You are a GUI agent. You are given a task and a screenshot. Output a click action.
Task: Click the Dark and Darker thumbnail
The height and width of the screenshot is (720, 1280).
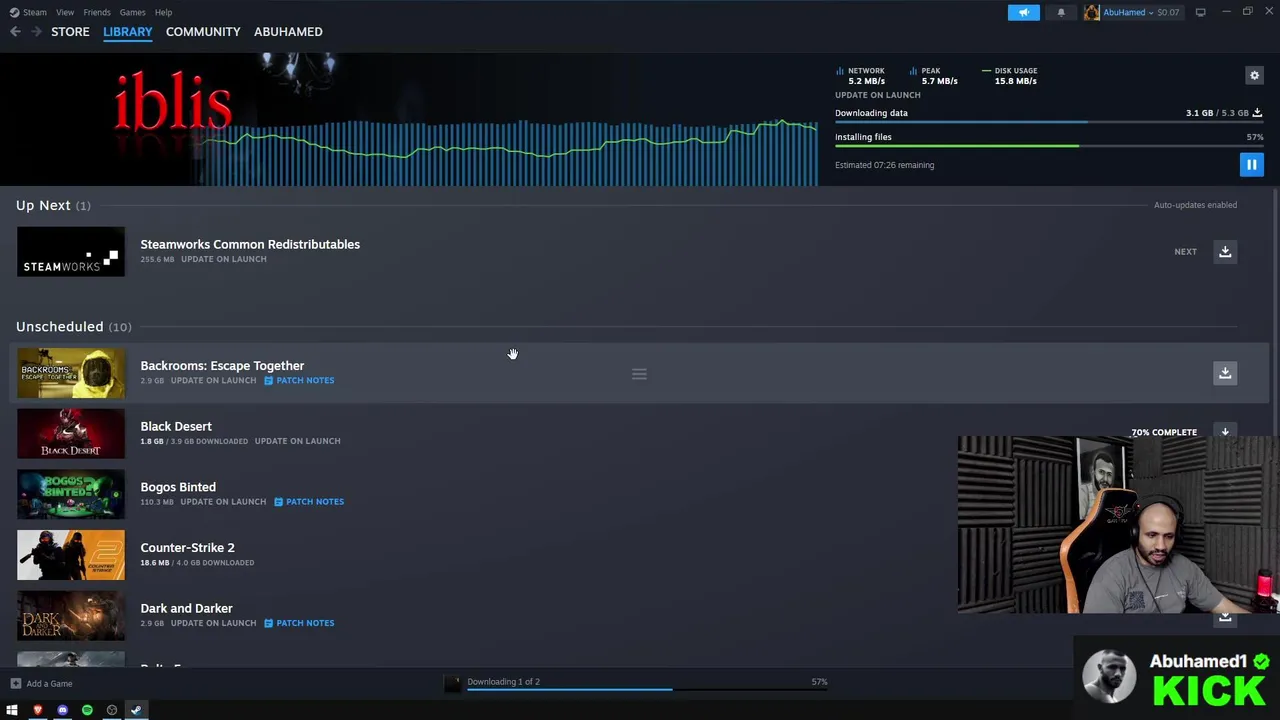(71, 616)
